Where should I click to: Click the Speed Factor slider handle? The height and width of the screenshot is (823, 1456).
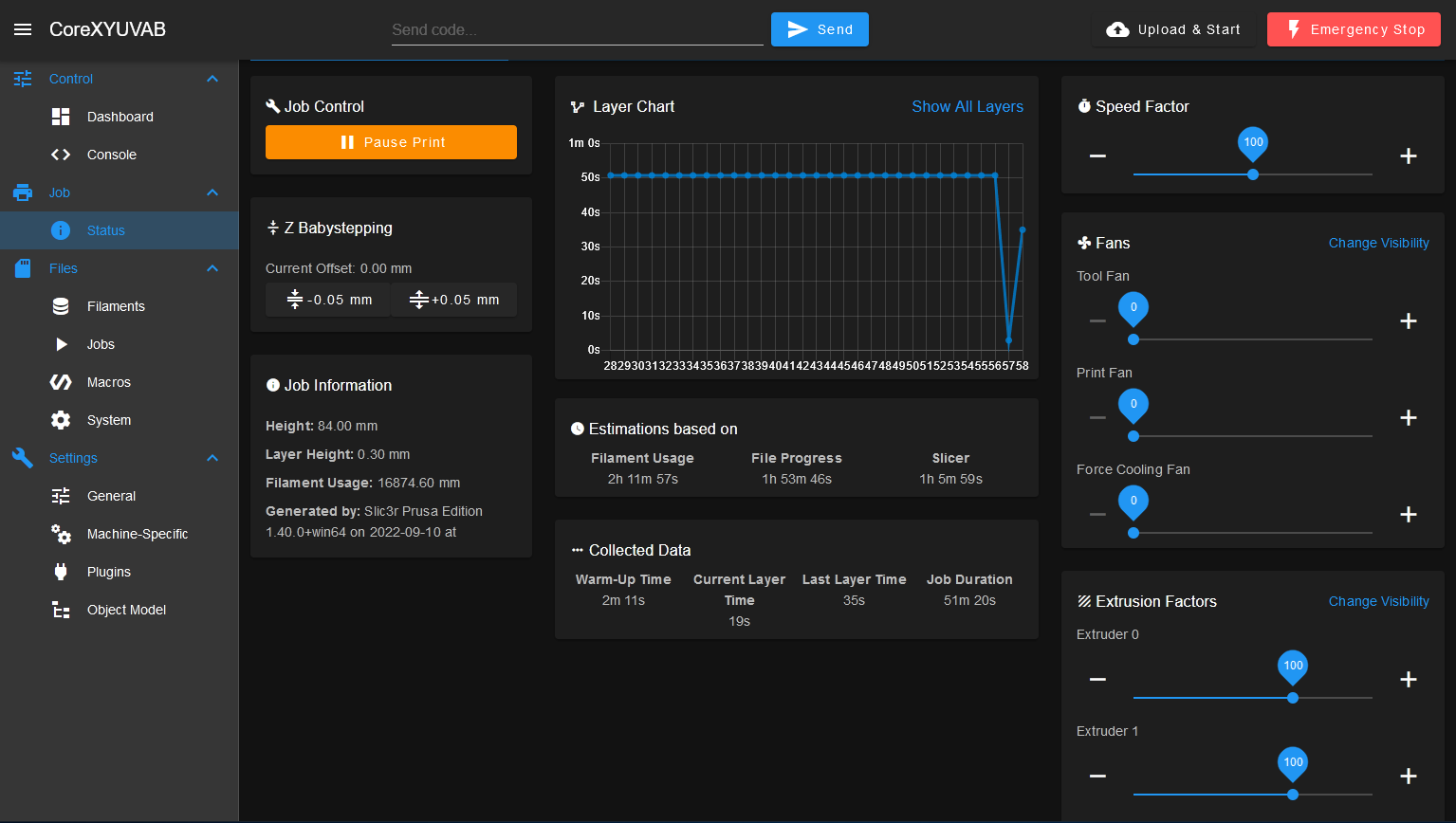[x=1253, y=174]
